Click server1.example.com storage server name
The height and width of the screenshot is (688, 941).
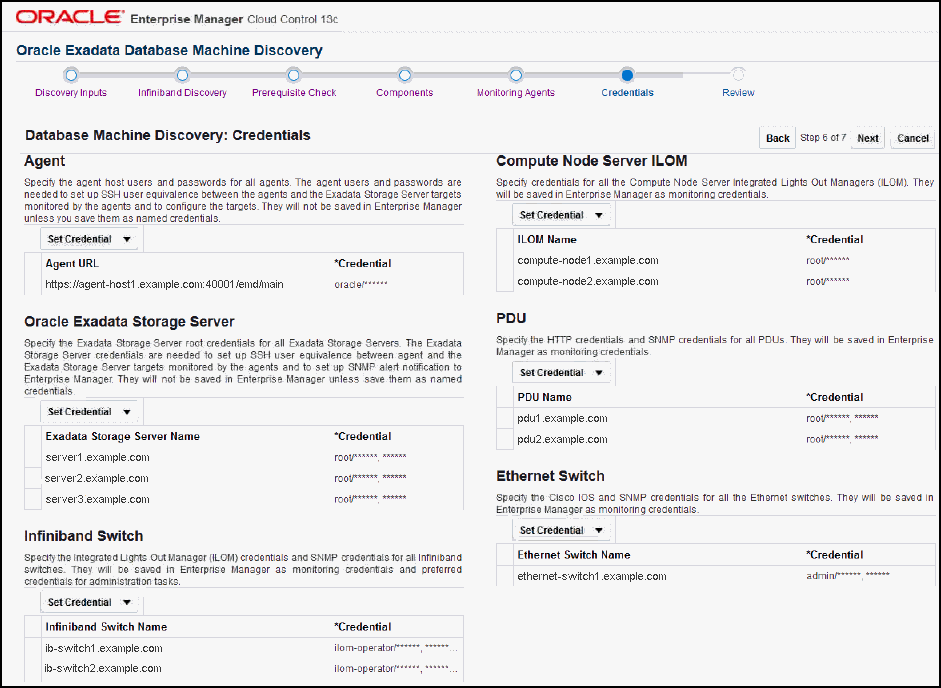pyautogui.click(x=97, y=457)
